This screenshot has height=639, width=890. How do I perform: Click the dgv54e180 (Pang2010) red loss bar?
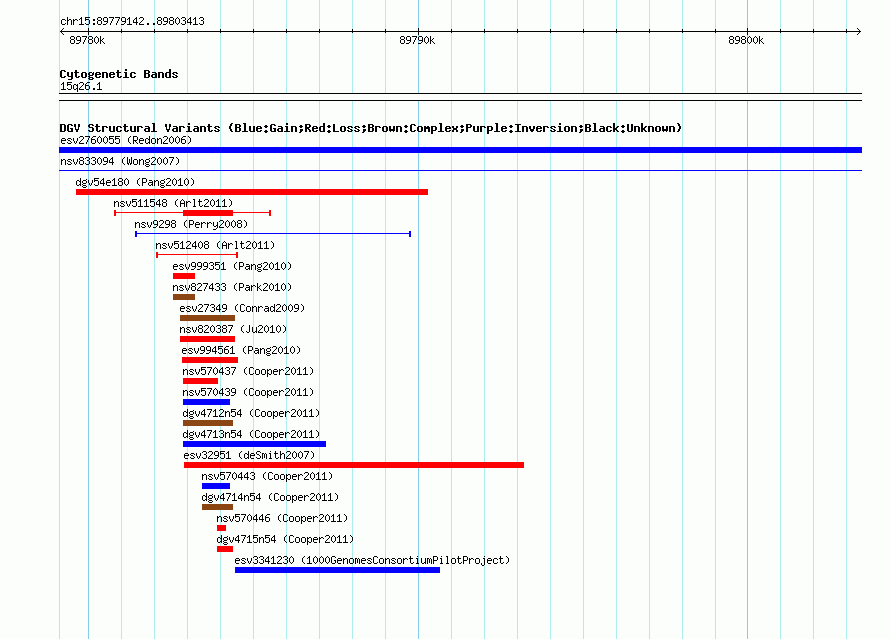point(252,192)
